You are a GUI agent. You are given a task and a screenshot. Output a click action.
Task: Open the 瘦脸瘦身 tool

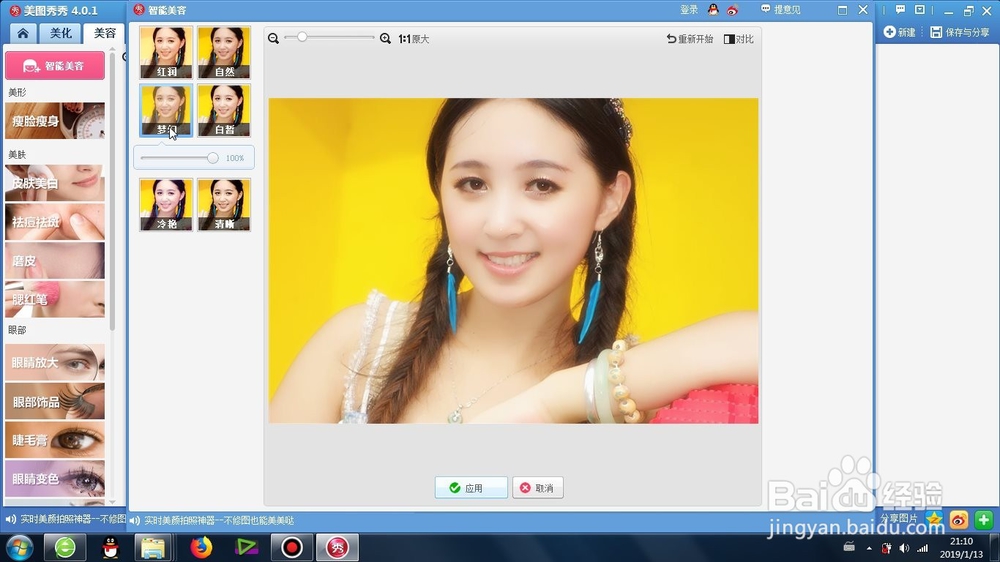pyautogui.click(x=55, y=121)
